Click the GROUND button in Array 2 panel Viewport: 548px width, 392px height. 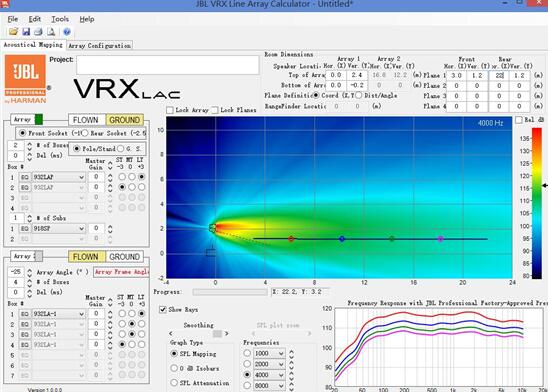pos(125,257)
